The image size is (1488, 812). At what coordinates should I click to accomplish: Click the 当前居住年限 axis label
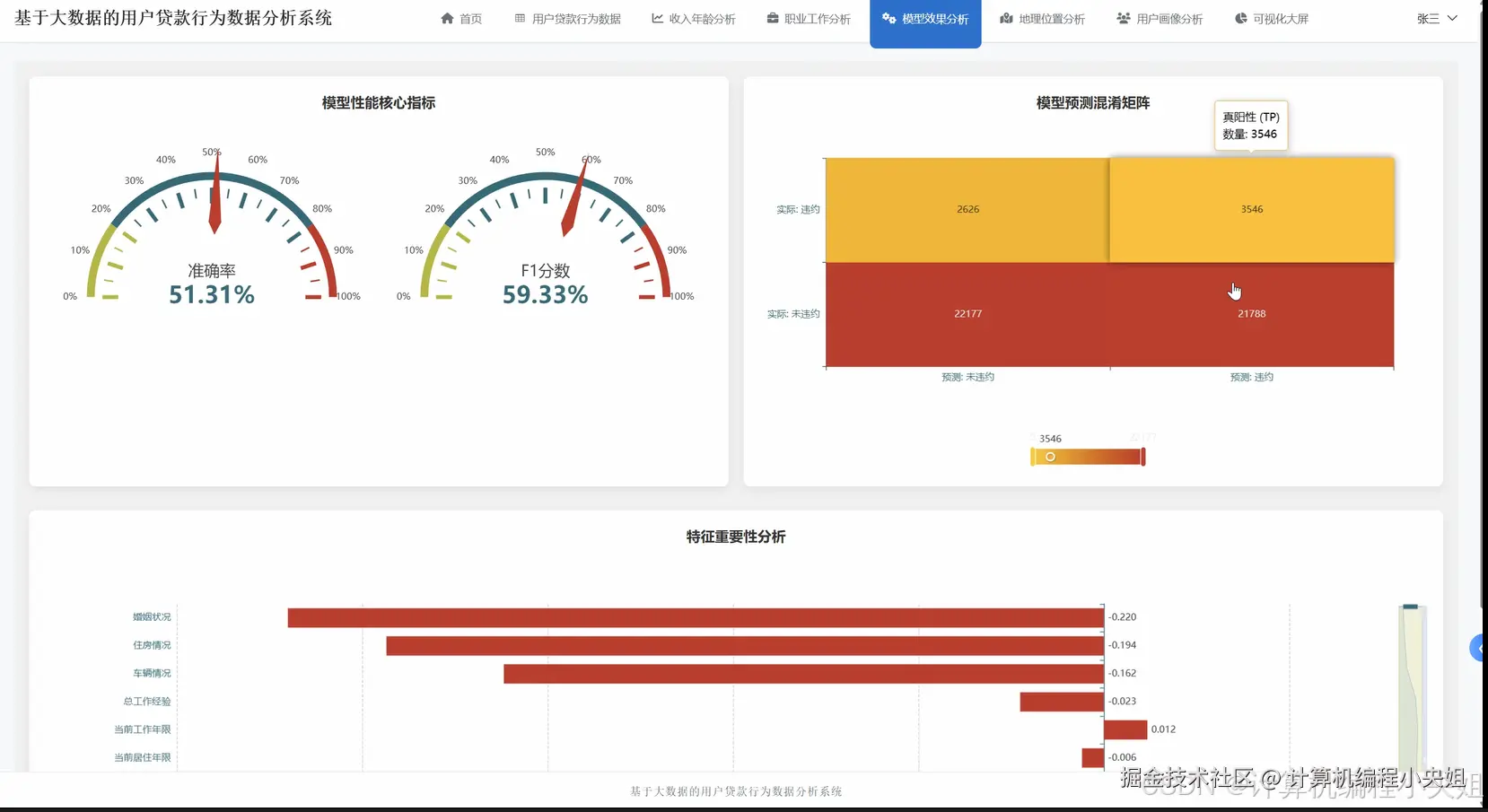click(x=142, y=757)
